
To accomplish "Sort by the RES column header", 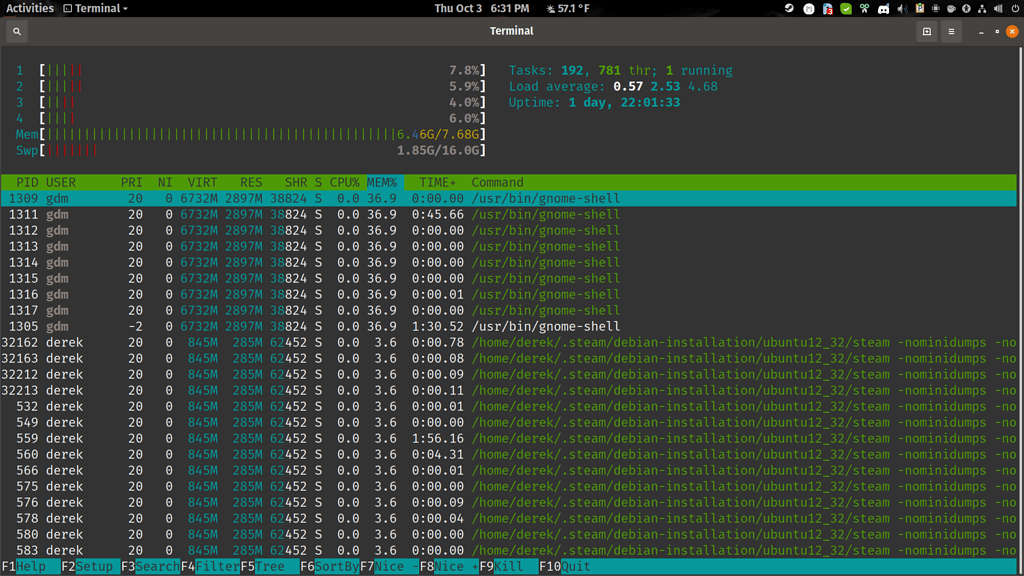I will [x=251, y=182].
